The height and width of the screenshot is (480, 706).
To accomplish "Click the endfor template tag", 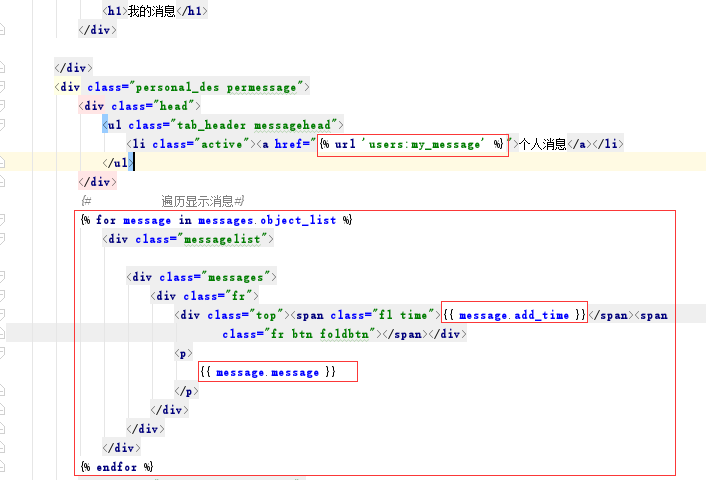I will click(x=117, y=466).
